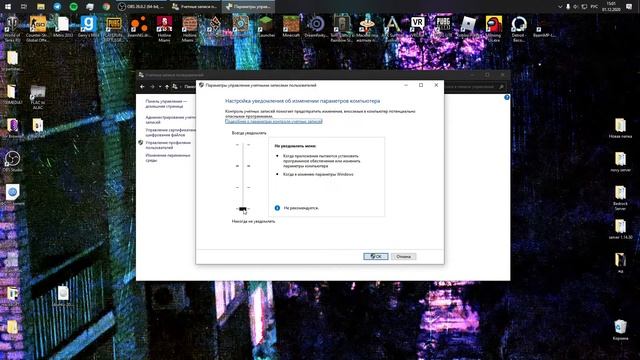Click the Control Panel search field

[475, 87]
